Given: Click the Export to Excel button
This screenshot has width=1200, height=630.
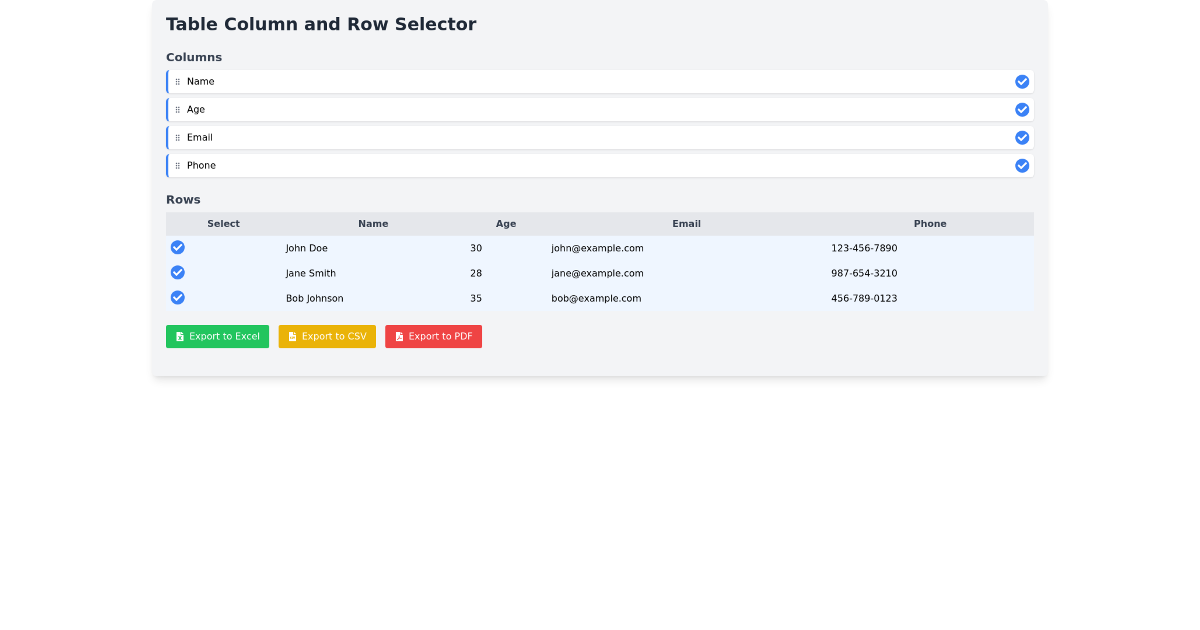Looking at the screenshot, I should pos(217,336).
